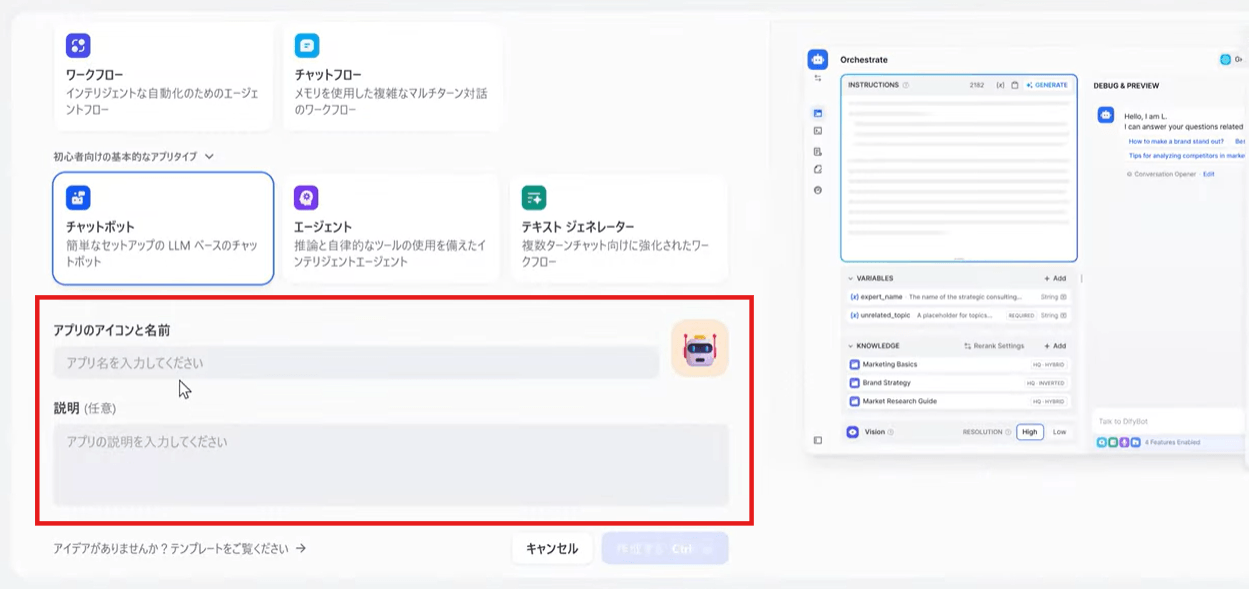Click the 作成する create button

coord(665,548)
